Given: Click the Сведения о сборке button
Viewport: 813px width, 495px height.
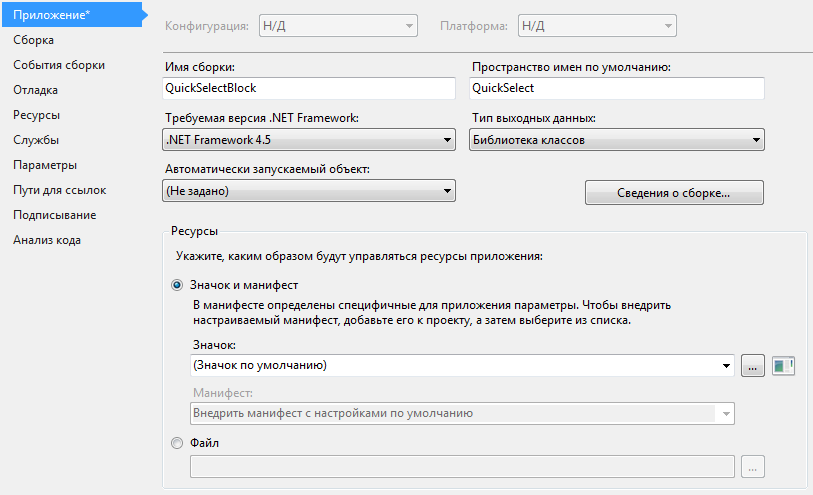Looking at the screenshot, I should pos(674,193).
